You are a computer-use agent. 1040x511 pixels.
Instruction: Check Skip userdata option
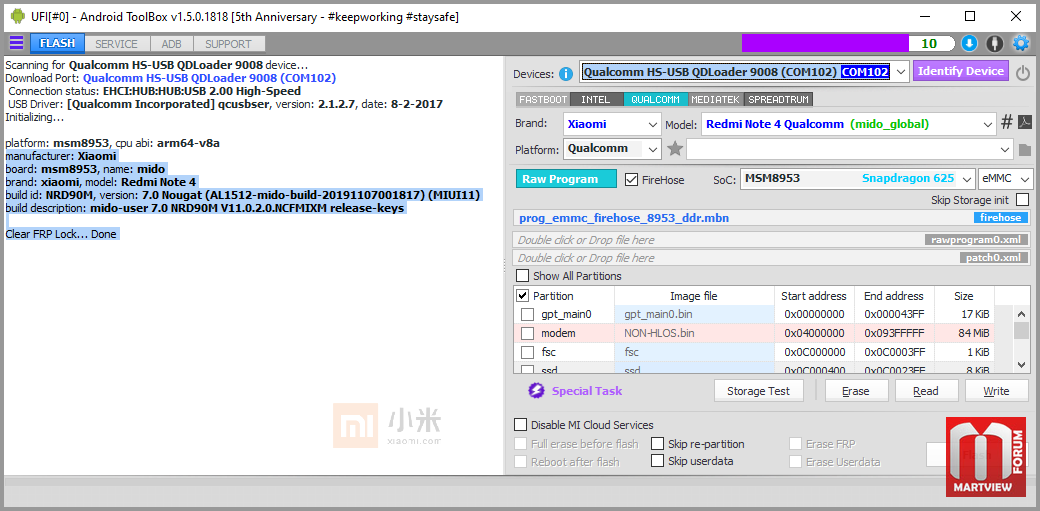click(657, 461)
